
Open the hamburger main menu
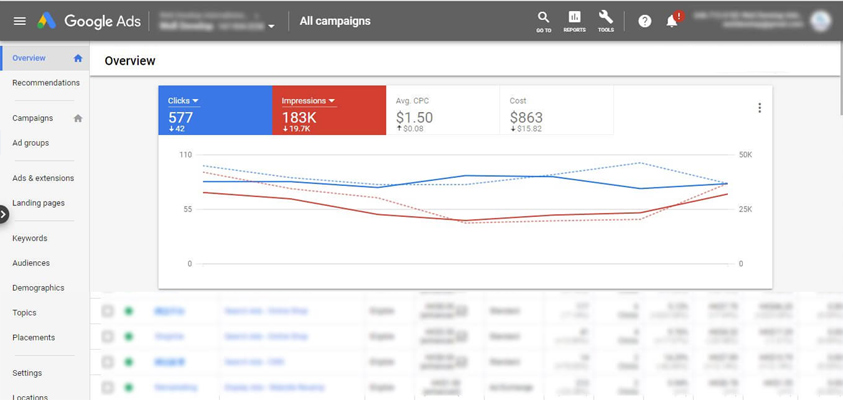pyautogui.click(x=19, y=21)
